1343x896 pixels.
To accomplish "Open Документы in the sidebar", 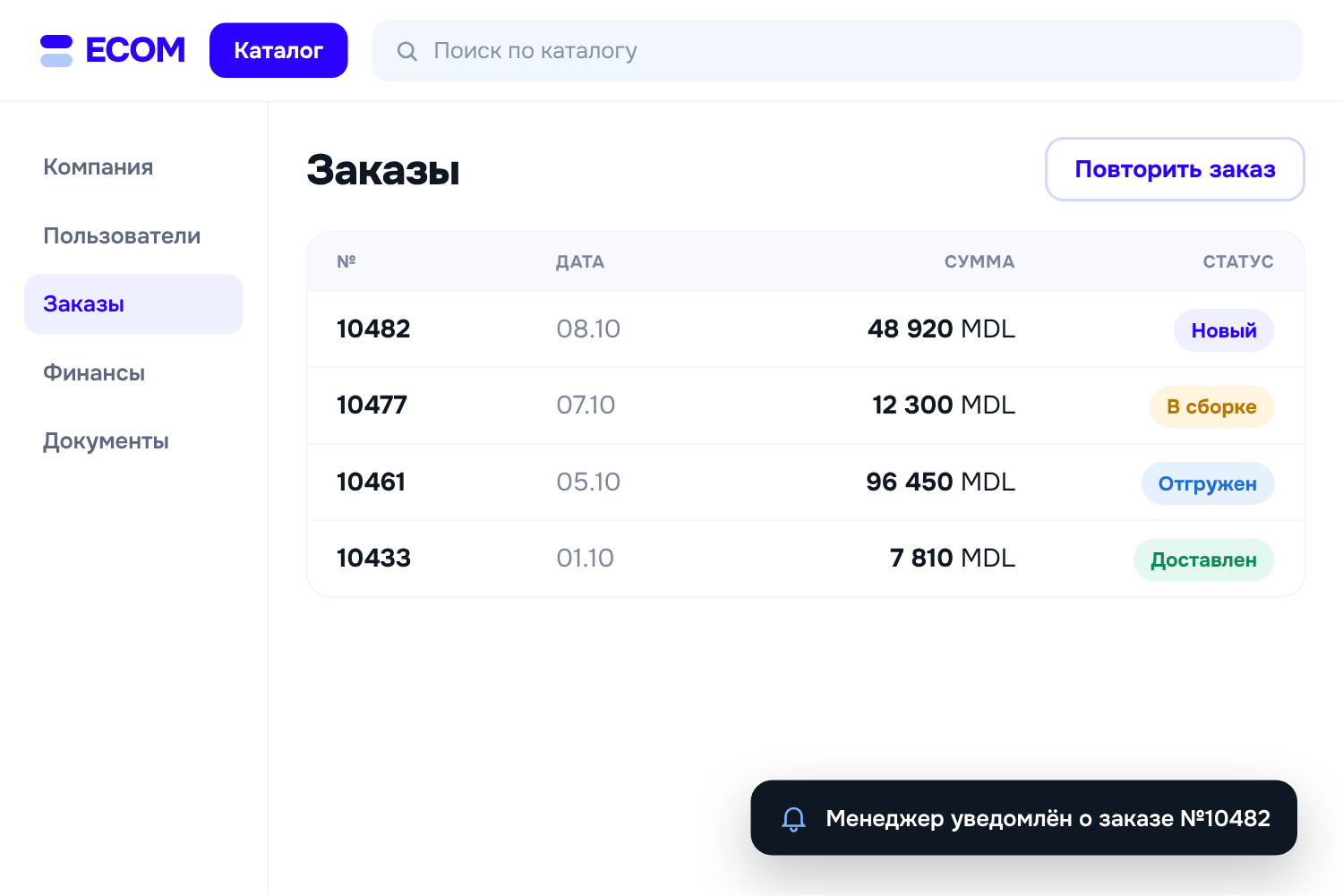I will coord(106,441).
